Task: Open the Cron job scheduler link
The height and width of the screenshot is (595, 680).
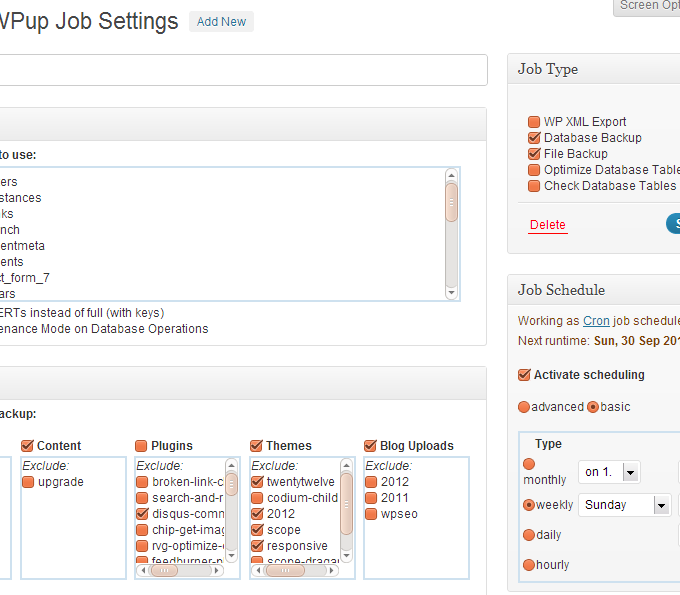Action: tap(596, 321)
